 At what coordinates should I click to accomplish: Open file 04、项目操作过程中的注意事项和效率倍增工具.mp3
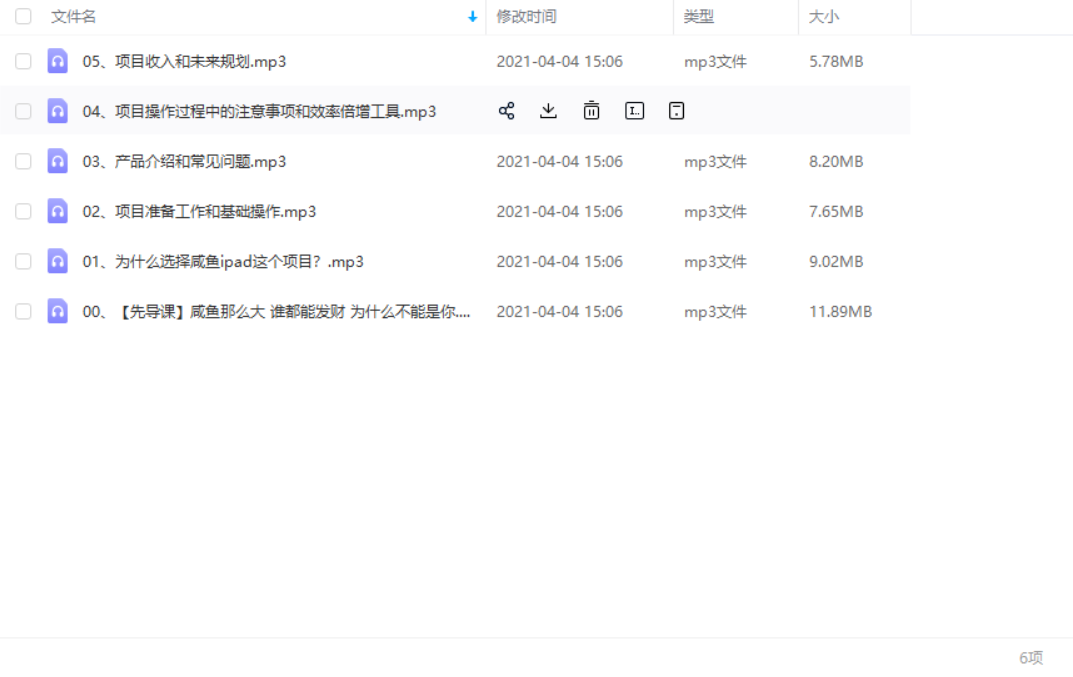(x=259, y=112)
